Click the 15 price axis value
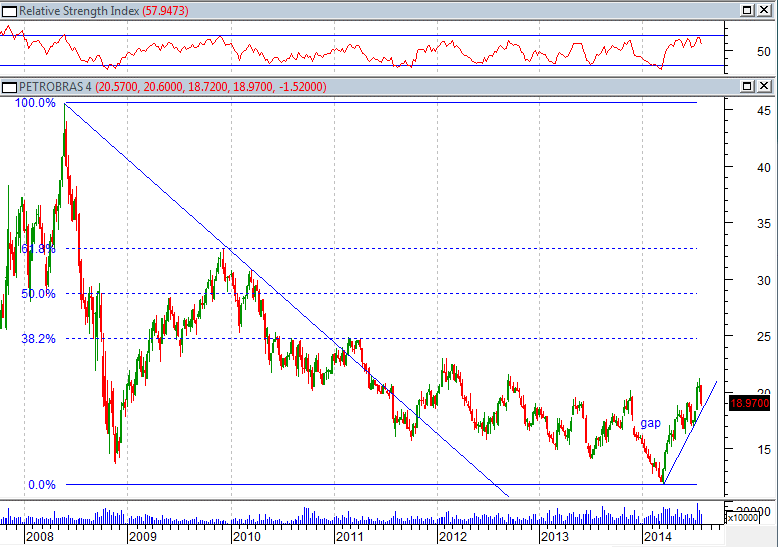This screenshot has width=778, height=547. point(764,450)
